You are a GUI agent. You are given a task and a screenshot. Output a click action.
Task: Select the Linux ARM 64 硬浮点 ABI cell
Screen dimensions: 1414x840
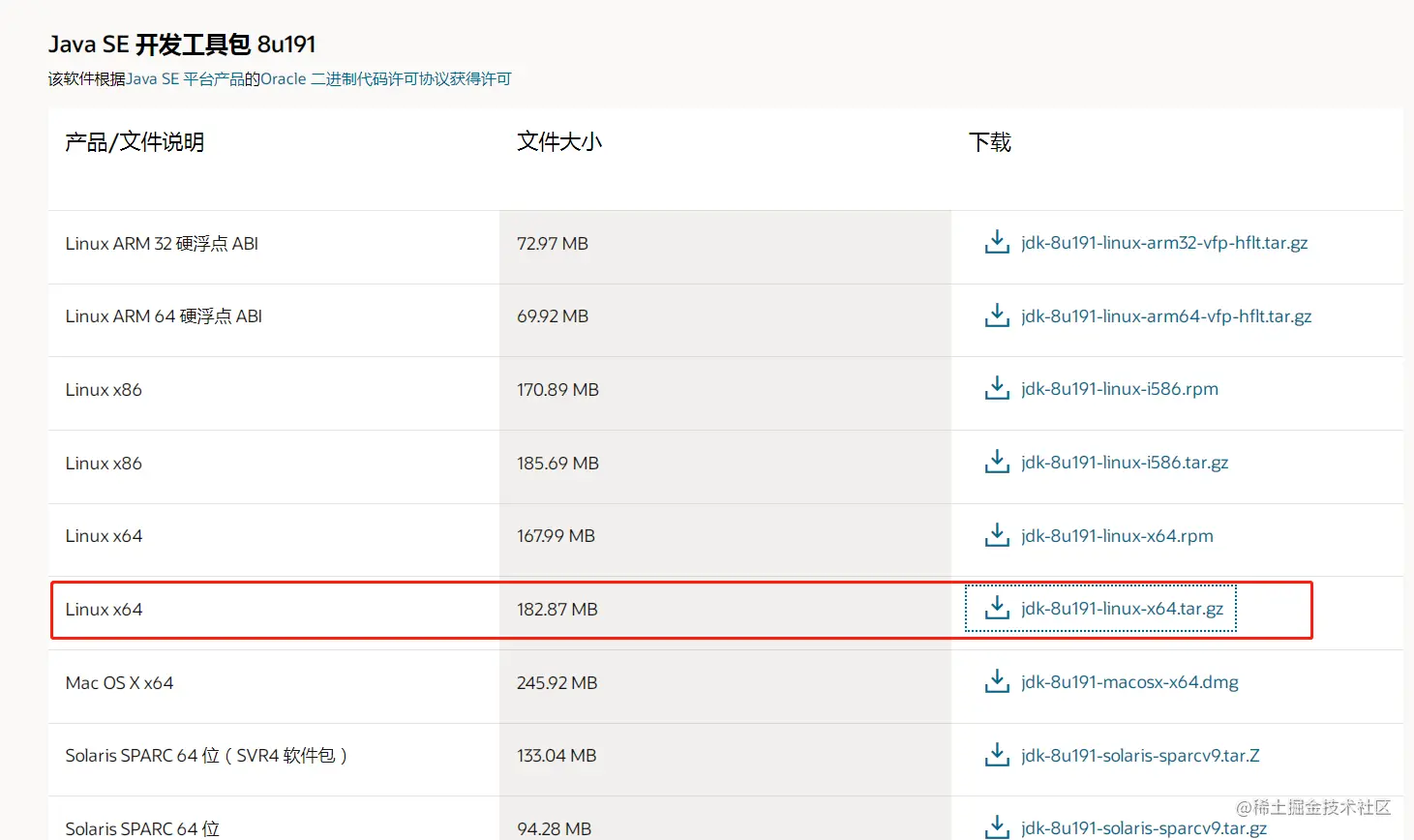[164, 316]
